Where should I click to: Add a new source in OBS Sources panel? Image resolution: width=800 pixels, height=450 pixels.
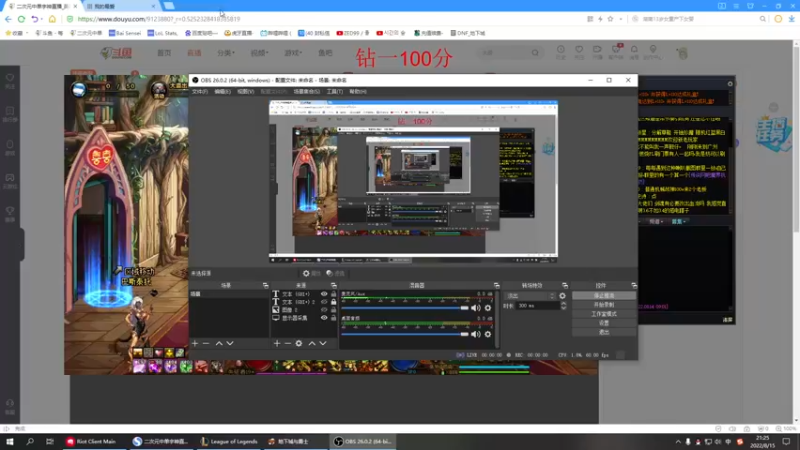[x=277, y=343]
